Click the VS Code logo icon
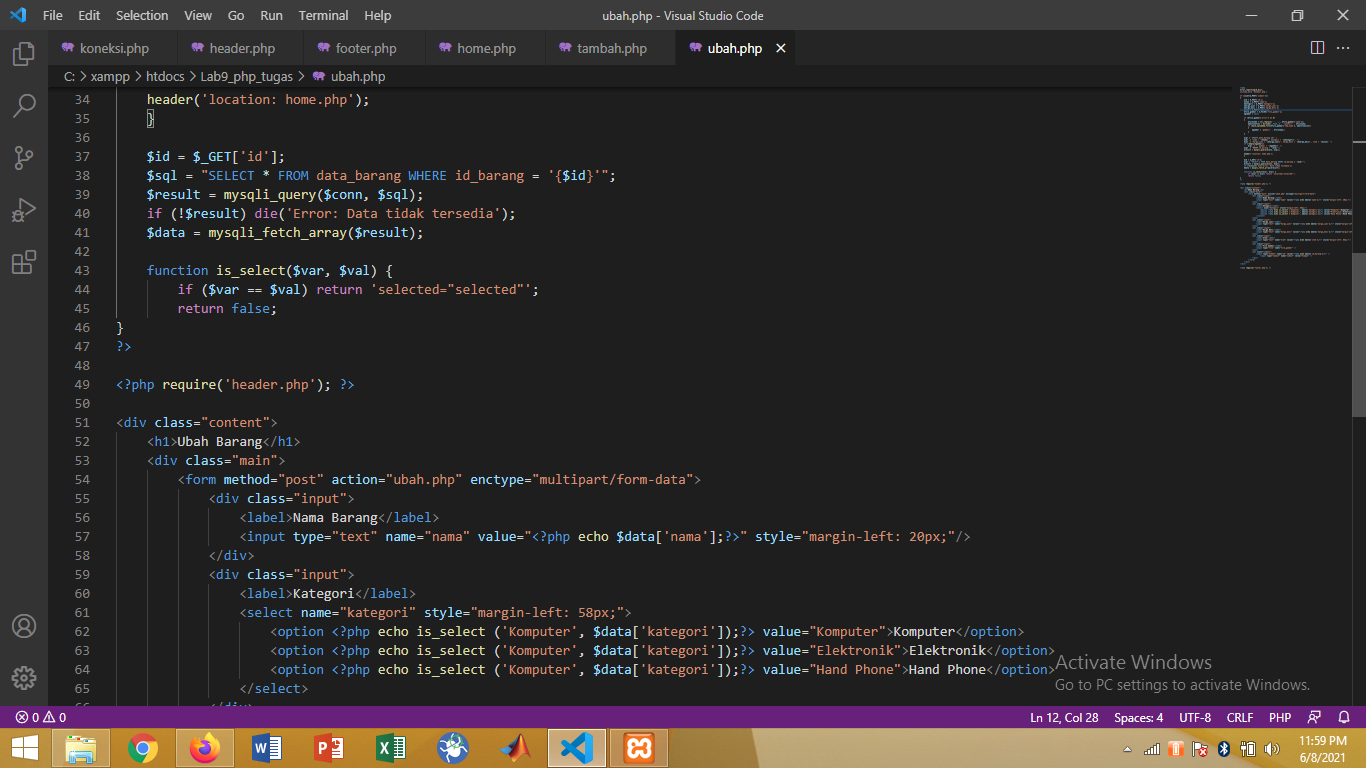The height and width of the screenshot is (768, 1366). click(17, 15)
